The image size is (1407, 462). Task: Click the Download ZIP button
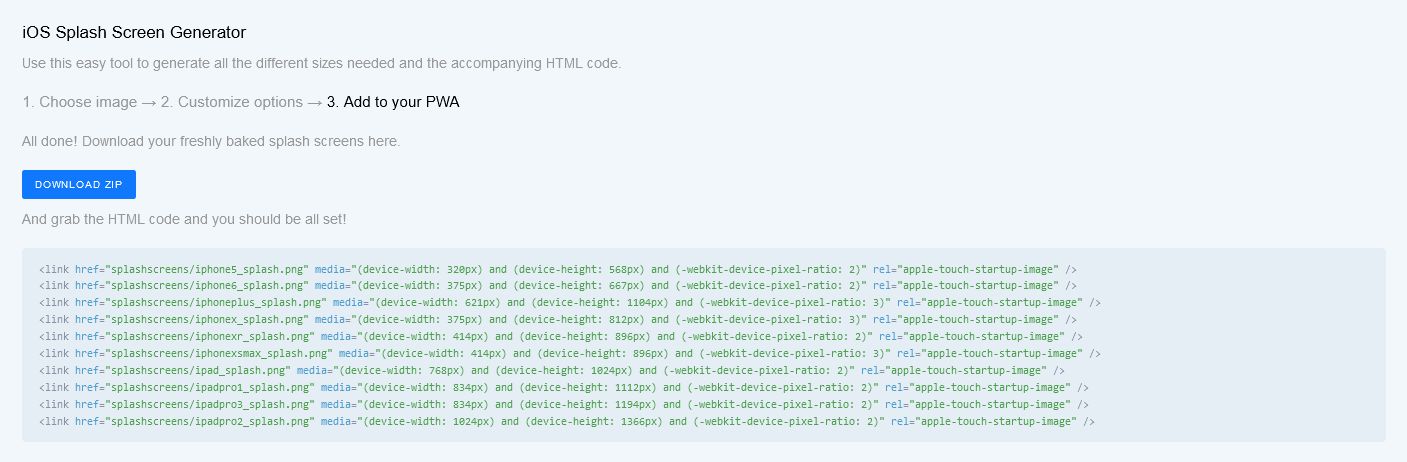pos(79,185)
